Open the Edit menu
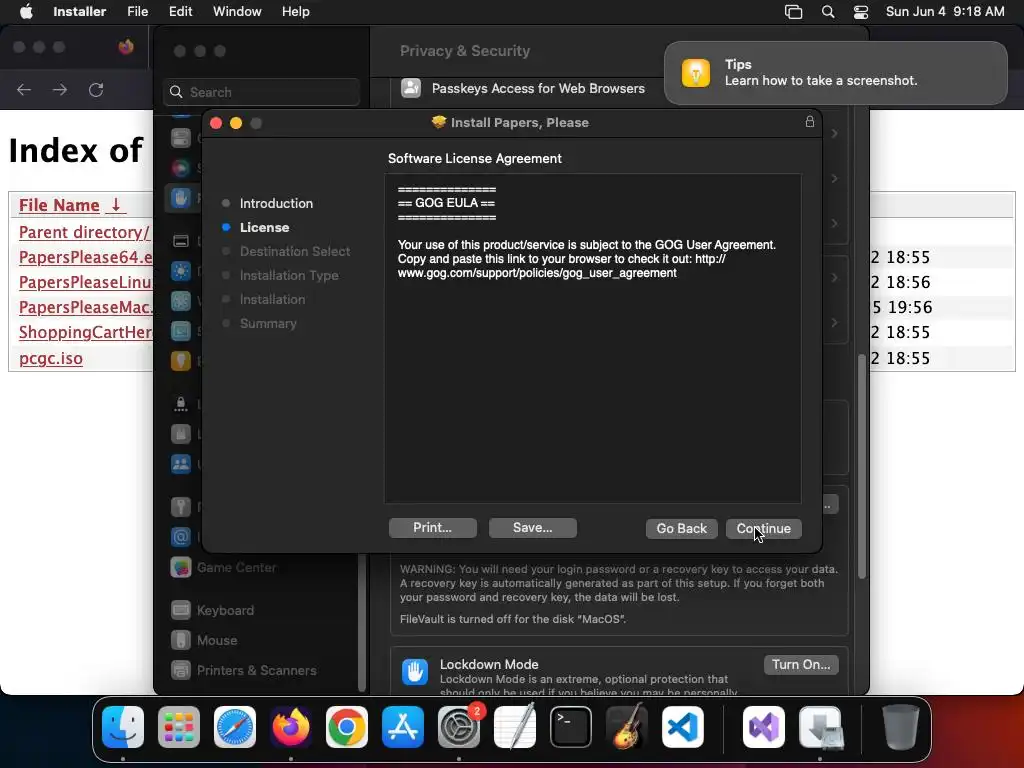Screen dimensions: 1024x768 (x=180, y=12)
